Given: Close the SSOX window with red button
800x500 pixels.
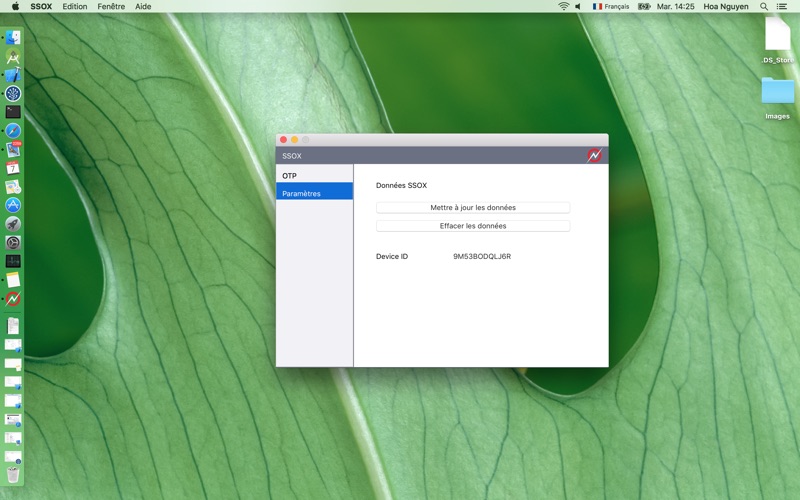Looking at the screenshot, I should (283, 140).
